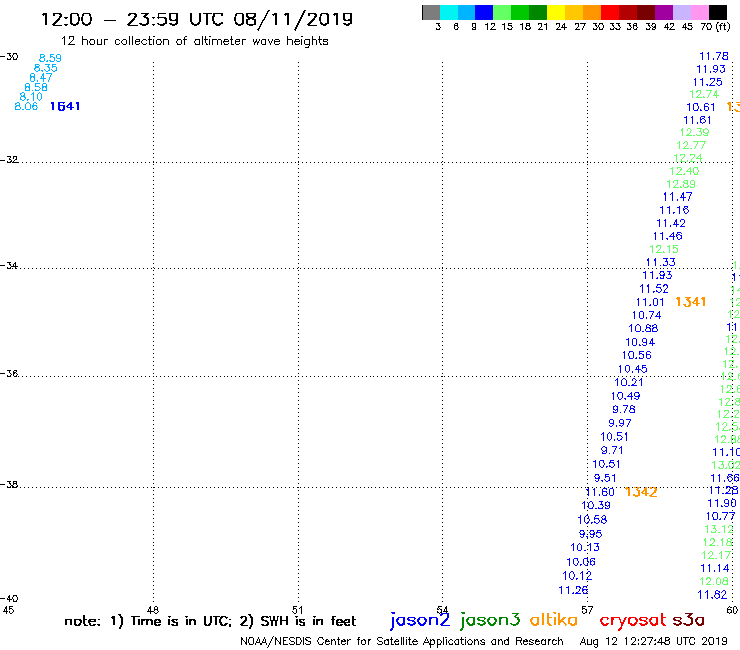Click the 51 longitude axis label
This screenshot has width=740, height=650.
297,610
